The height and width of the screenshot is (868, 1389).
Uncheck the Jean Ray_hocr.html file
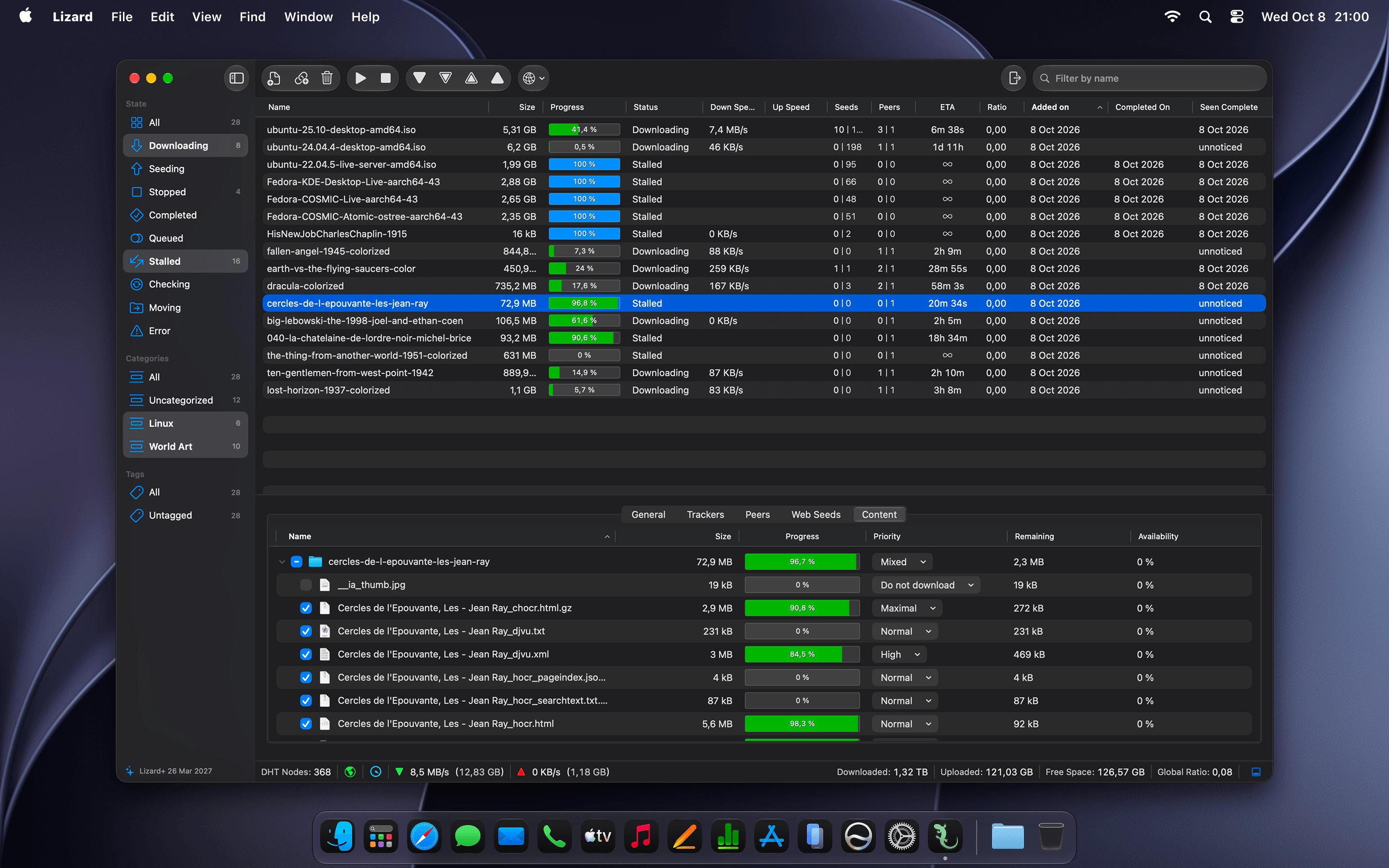coord(306,724)
